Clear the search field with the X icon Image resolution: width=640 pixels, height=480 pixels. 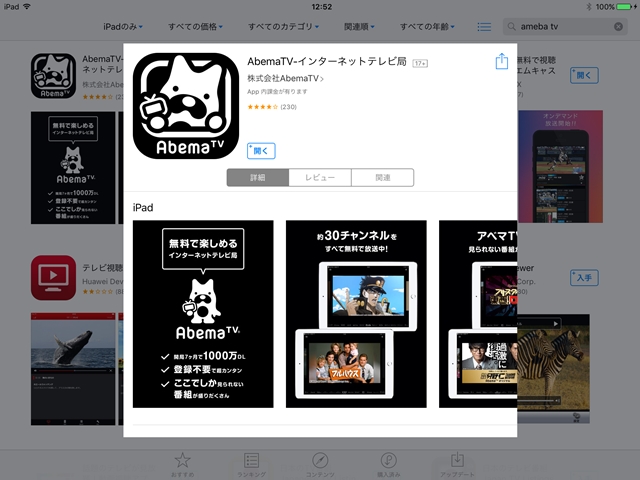[618, 27]
